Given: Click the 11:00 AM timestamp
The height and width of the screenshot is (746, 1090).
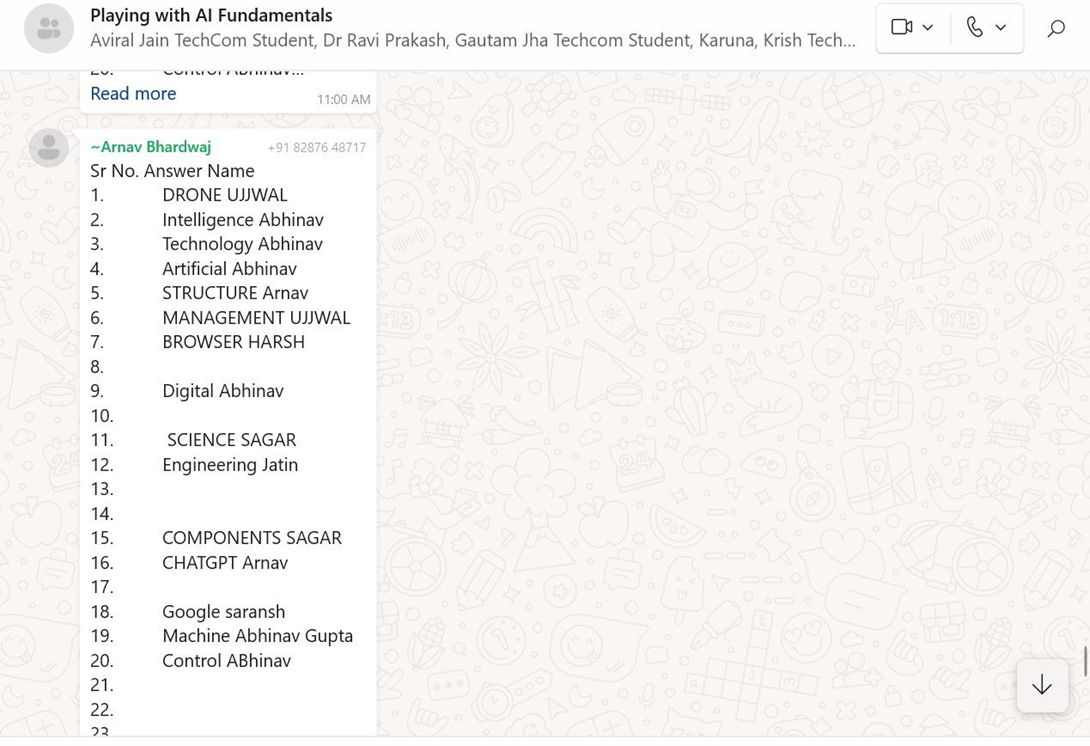Looking at the screenshot, I should tap(343, 99).
